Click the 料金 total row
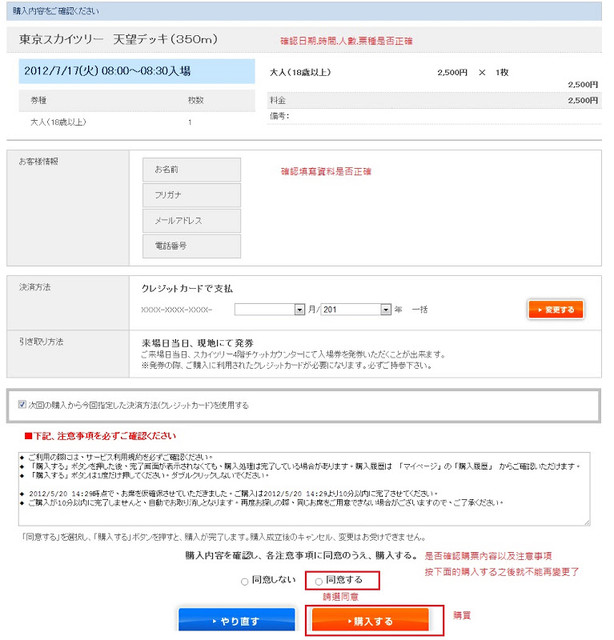This screenshot has width=614, height=640. point(434,100)
